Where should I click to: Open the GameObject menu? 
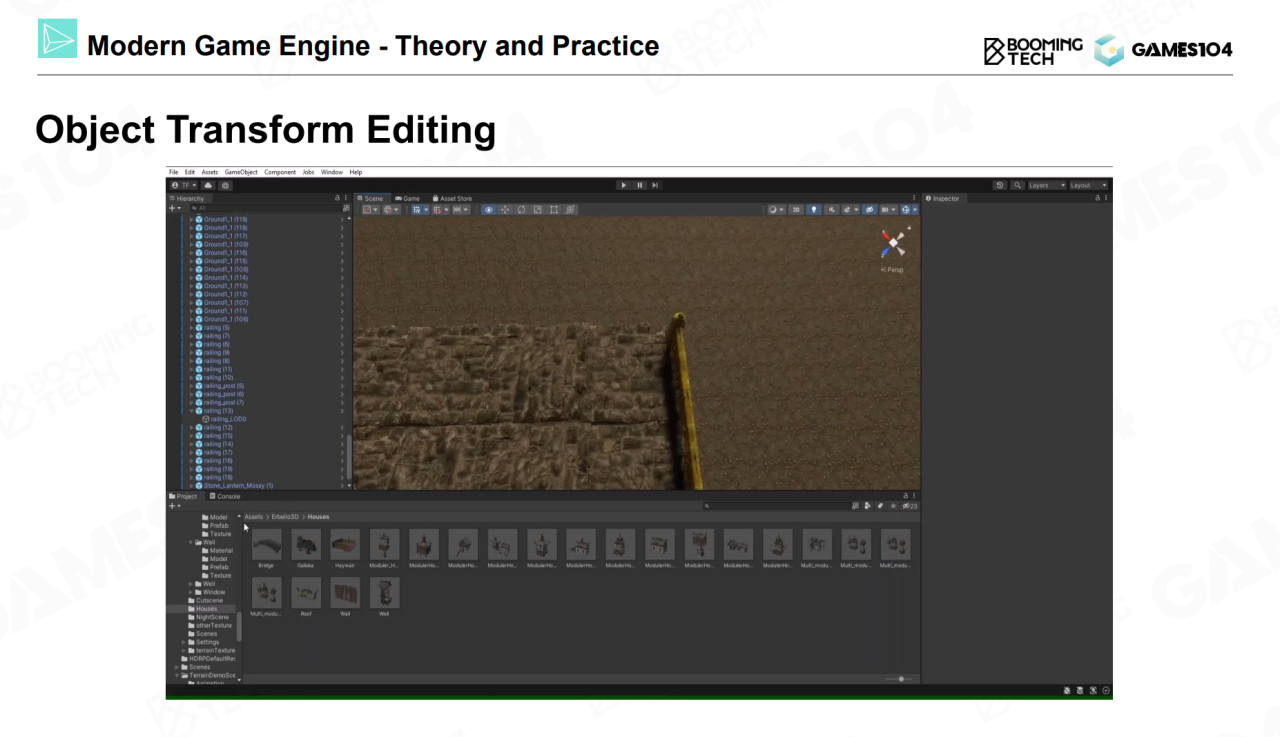point(241,172)
